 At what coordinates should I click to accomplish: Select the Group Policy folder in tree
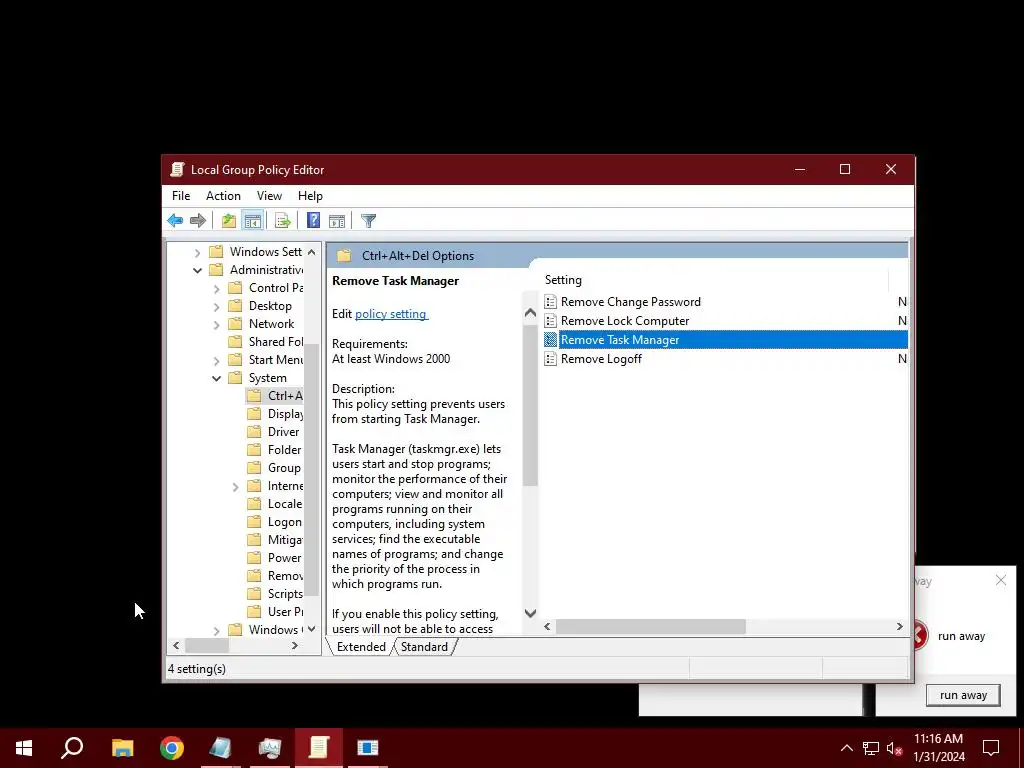[275, 468]
